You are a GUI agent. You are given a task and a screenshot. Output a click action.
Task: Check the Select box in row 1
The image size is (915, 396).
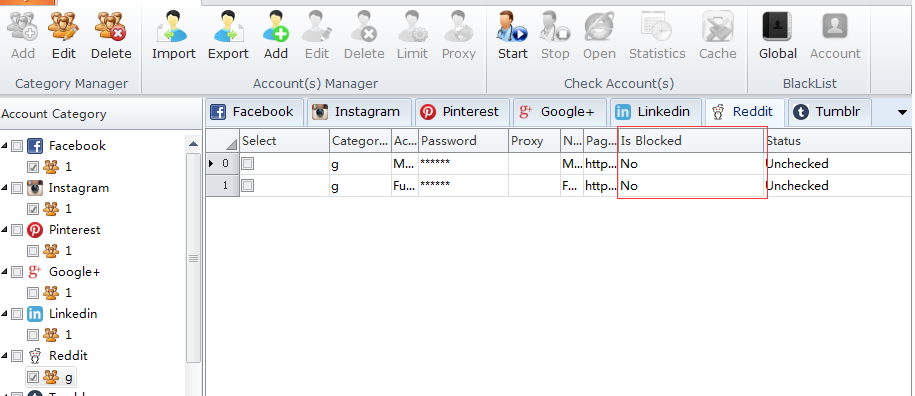pos(248,186)
